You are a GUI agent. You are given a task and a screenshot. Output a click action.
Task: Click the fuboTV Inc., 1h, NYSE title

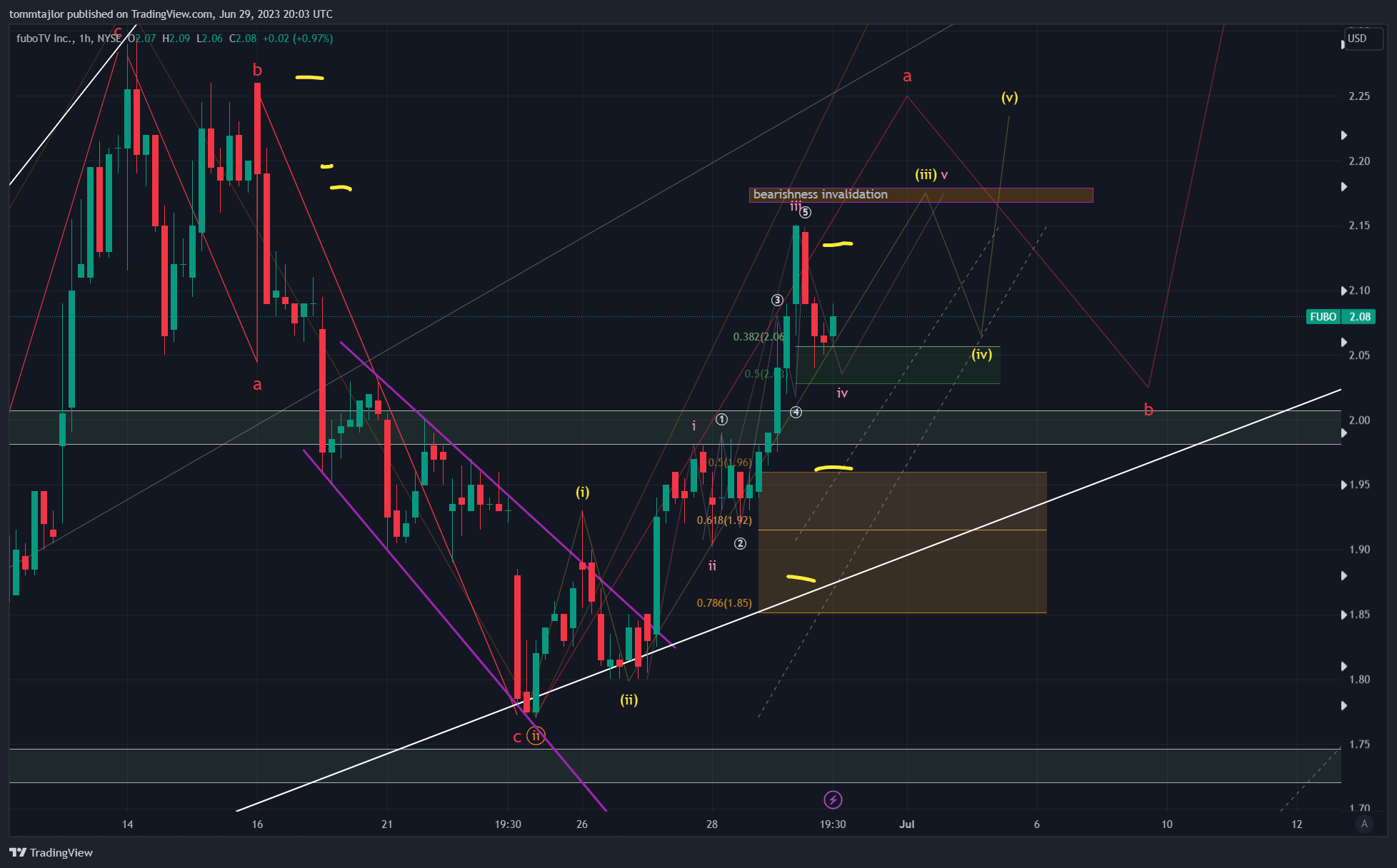[x=69, y=39]
